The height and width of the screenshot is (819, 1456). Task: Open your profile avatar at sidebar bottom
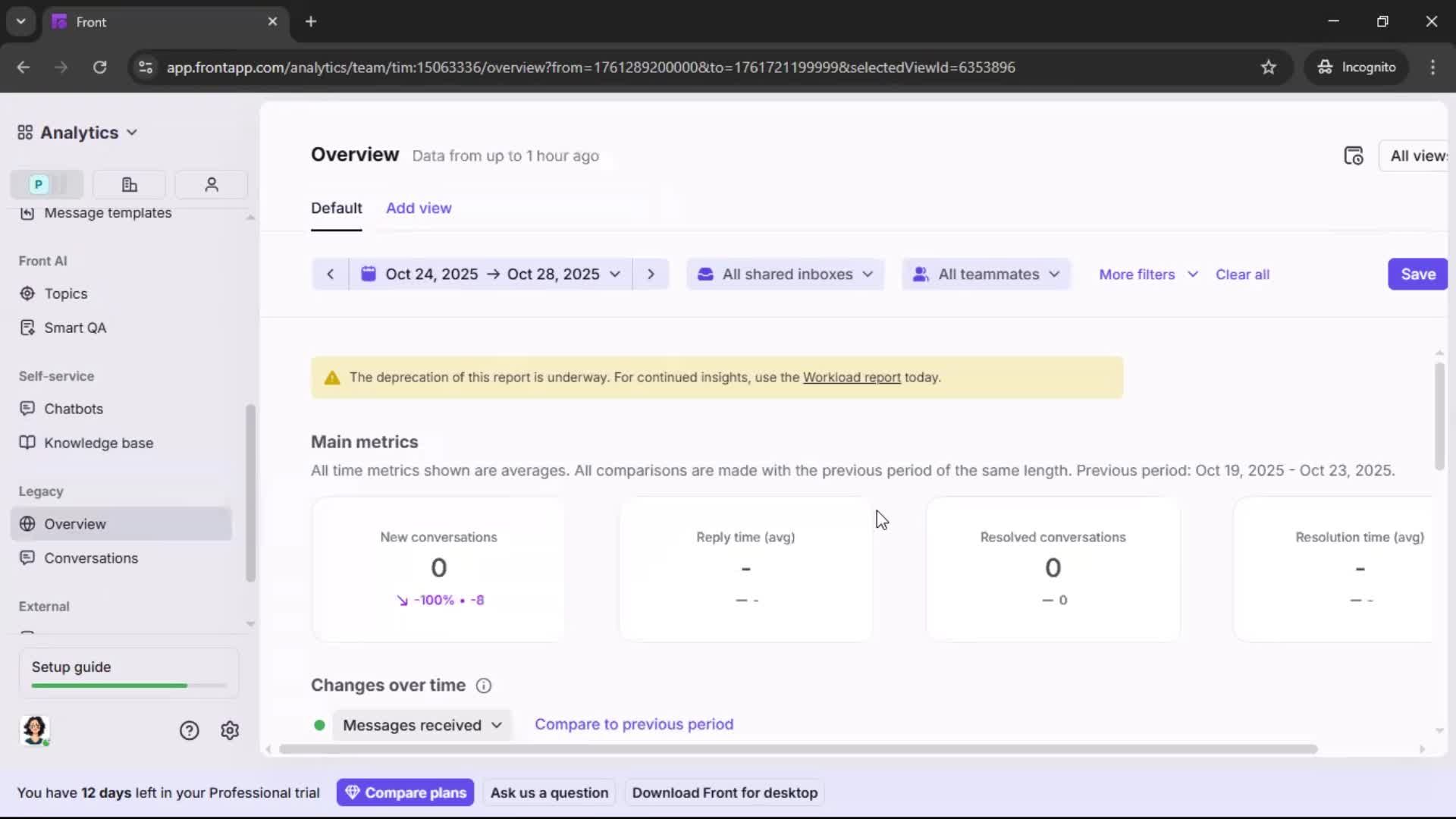(35, 730)
